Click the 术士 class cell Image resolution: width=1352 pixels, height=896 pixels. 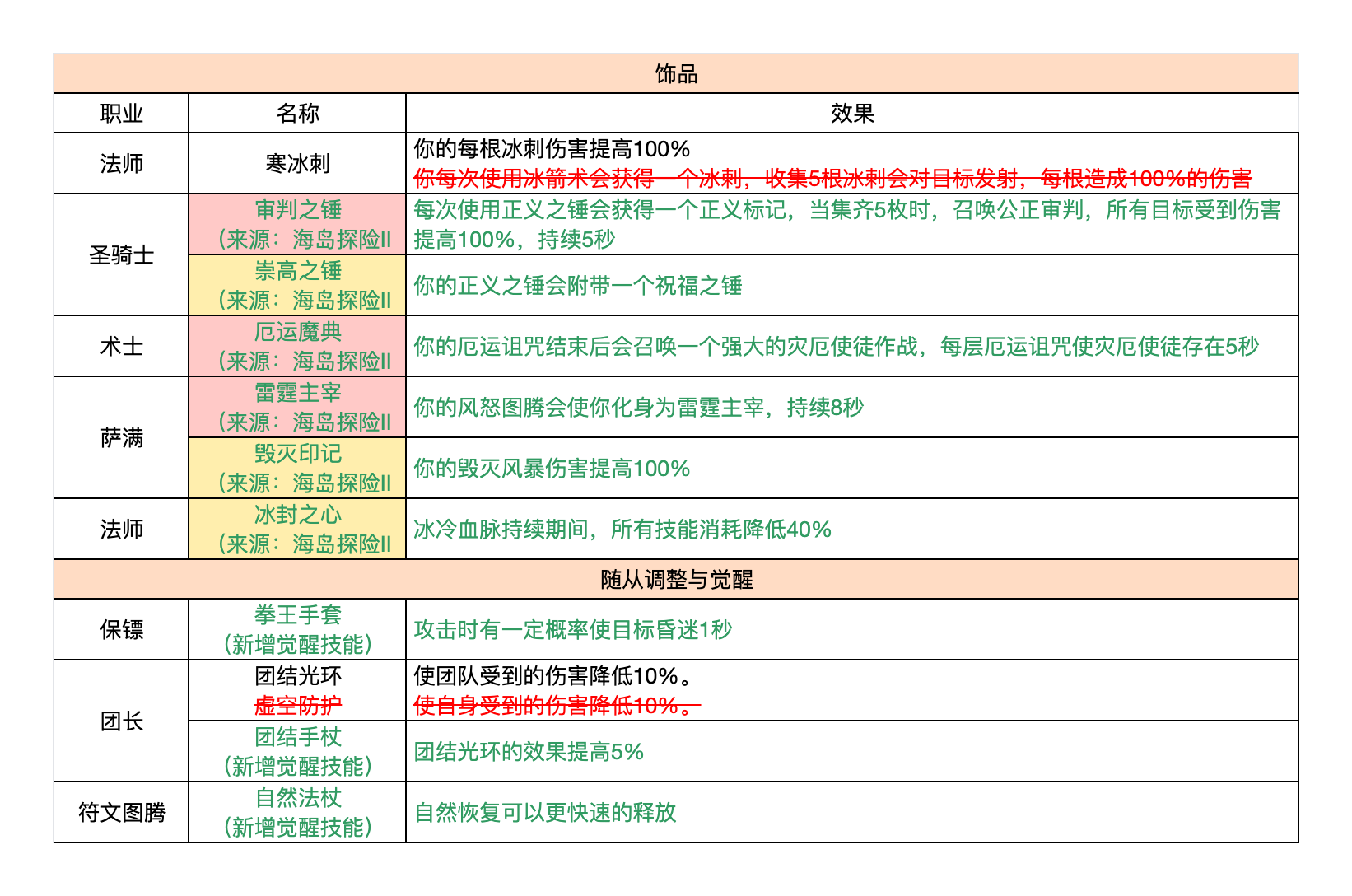(x=121, y=346)
